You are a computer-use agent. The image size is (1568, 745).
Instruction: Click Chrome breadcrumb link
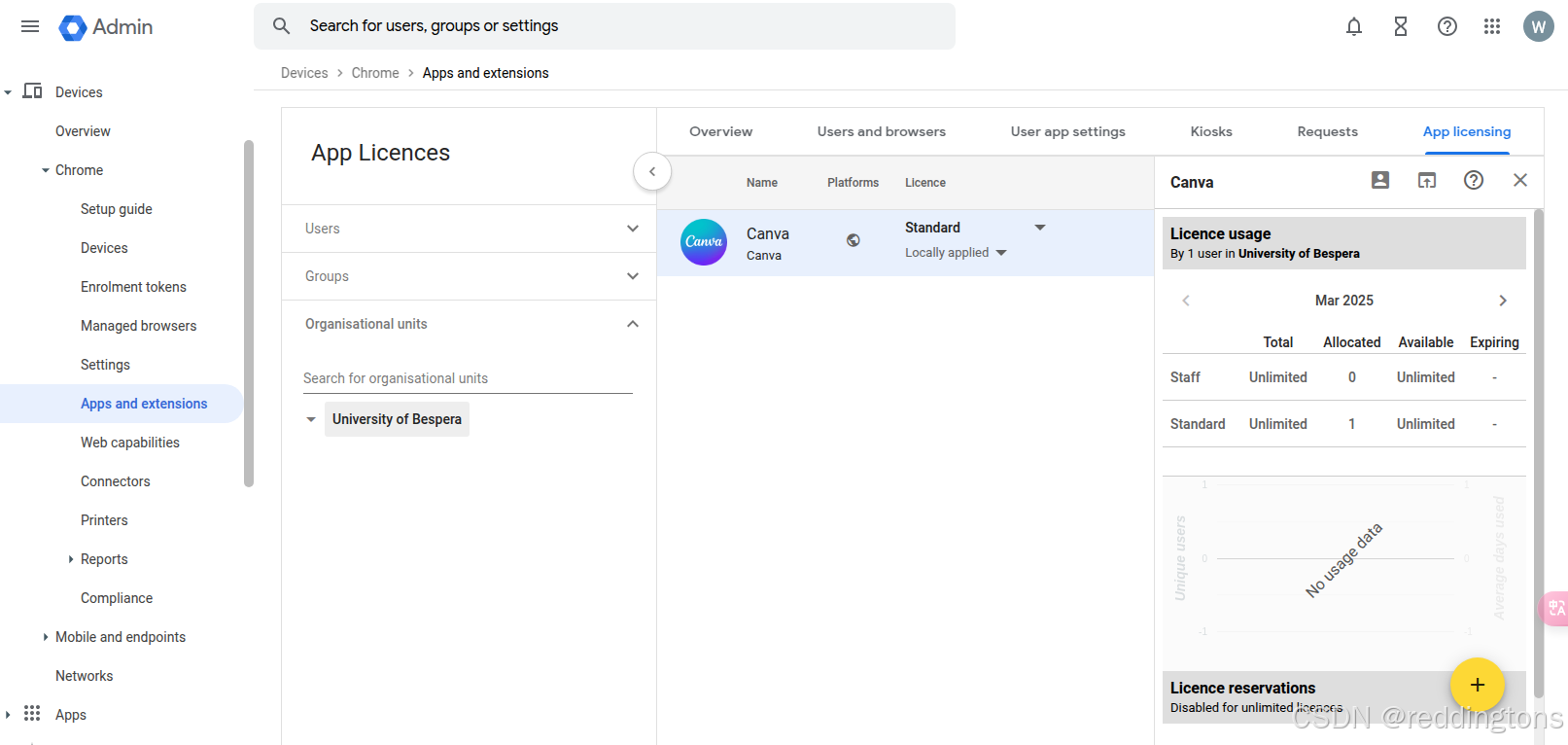[375, 73]
